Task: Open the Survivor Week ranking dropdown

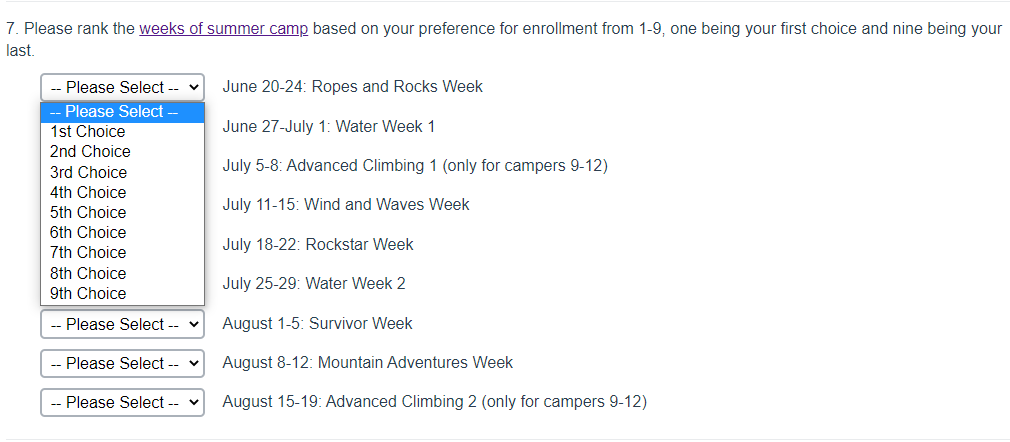Action: [122, 324]
